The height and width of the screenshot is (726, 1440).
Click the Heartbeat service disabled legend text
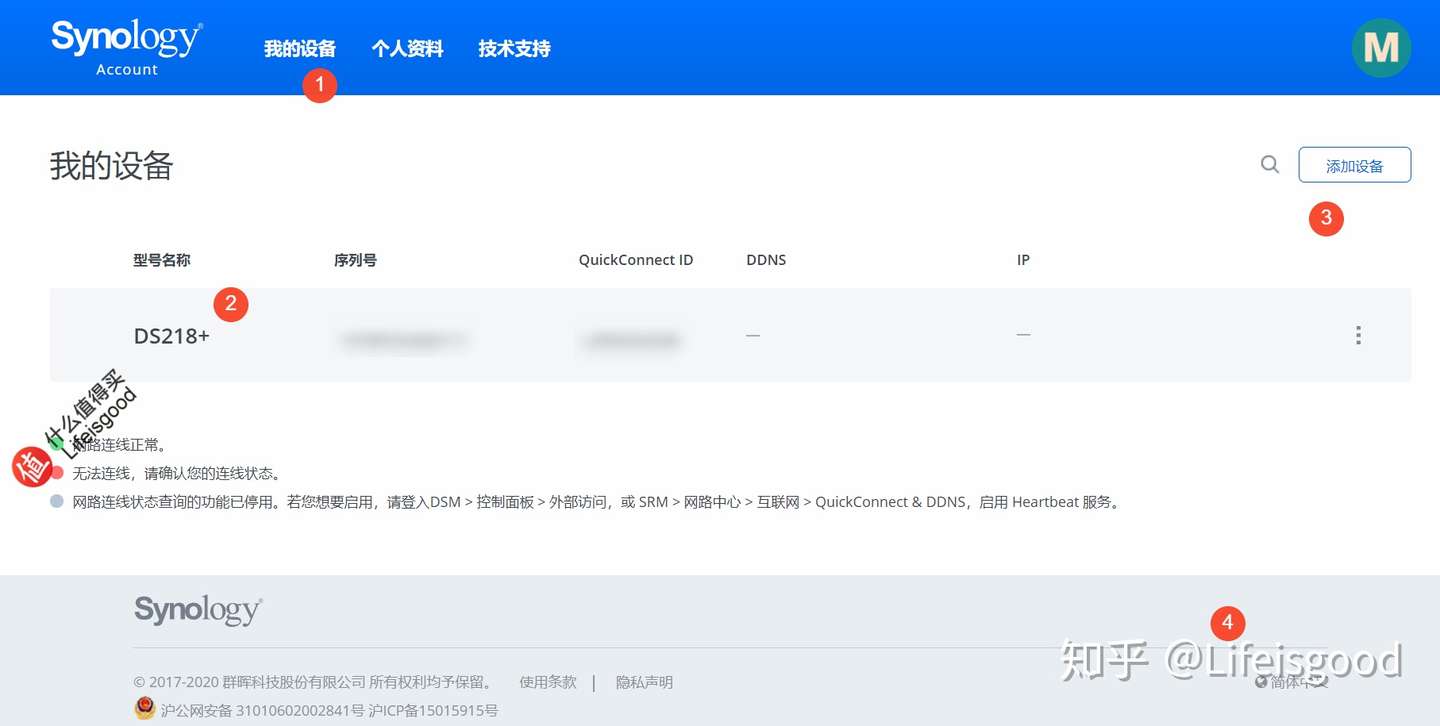597,502
